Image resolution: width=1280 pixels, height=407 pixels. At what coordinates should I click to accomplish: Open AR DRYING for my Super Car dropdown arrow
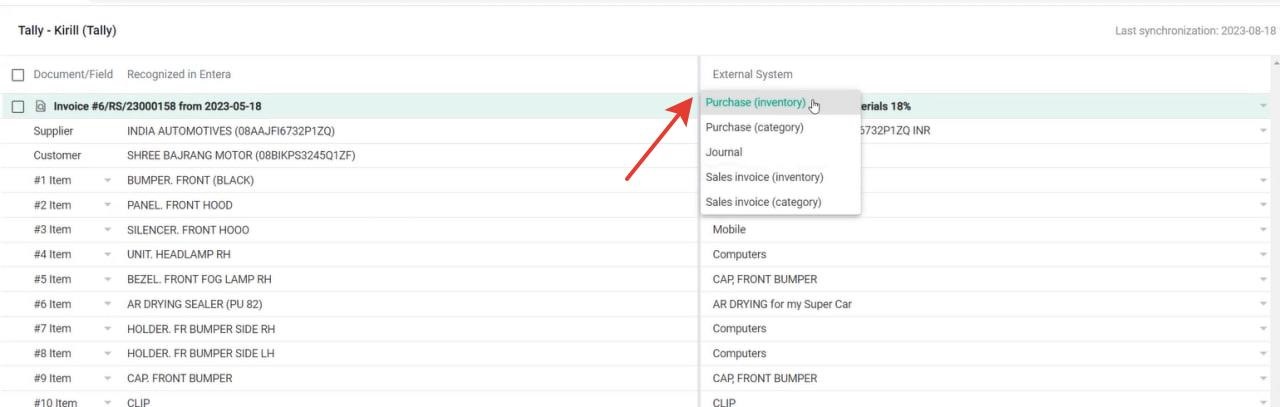click(x=1264, y=304)
